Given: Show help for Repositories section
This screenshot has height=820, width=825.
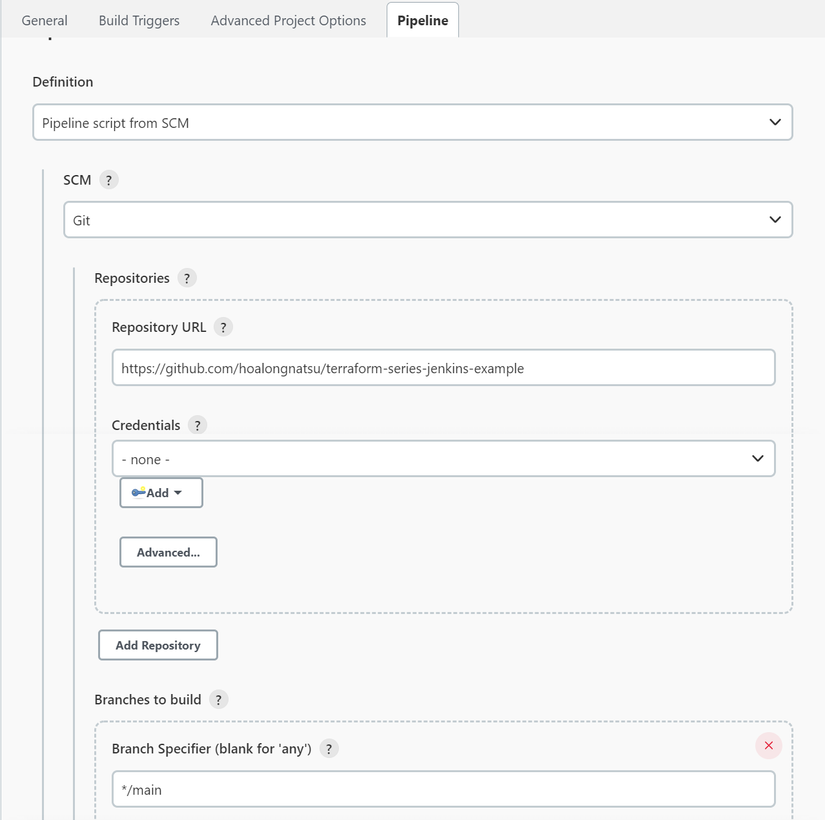Looking at the screenshot, I should (187, 278).
